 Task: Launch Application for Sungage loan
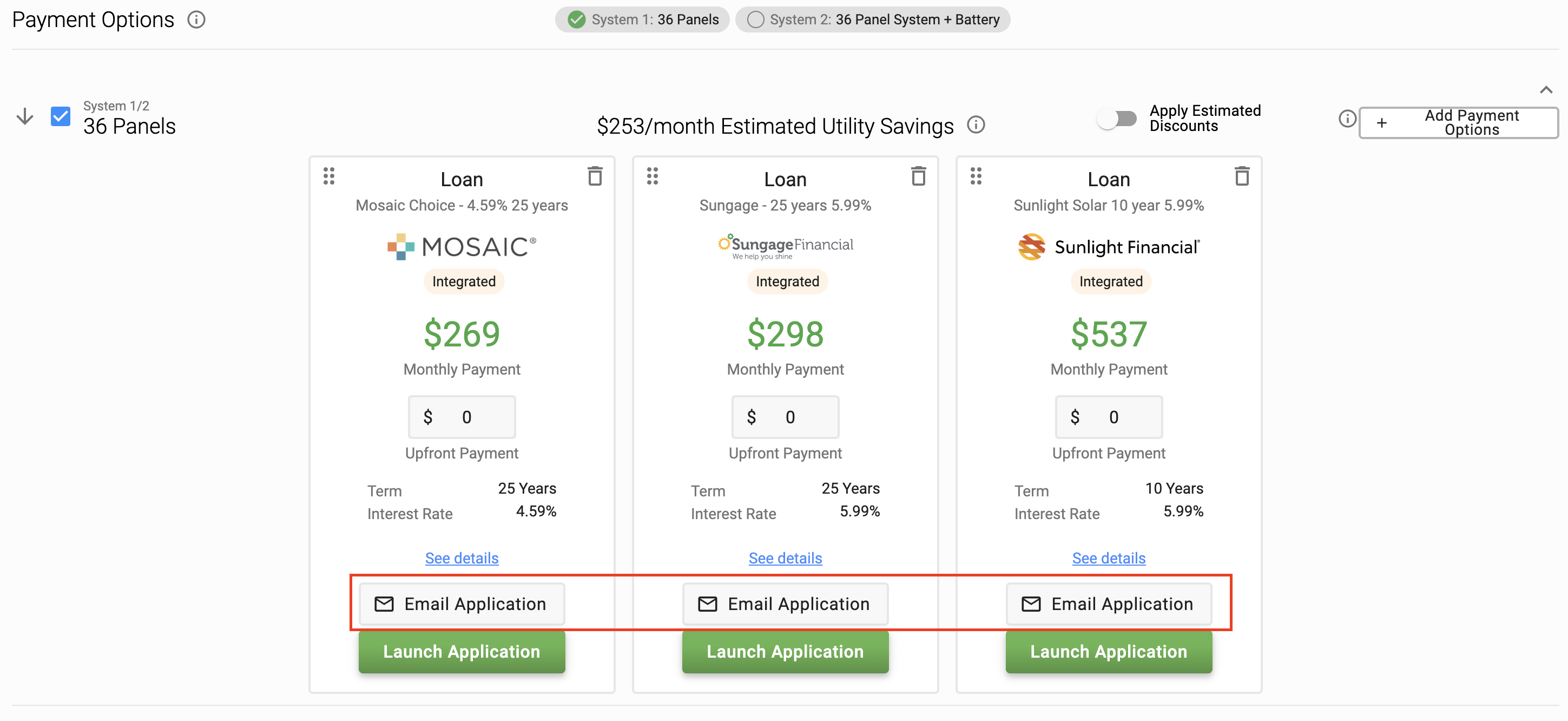(785, 652)
